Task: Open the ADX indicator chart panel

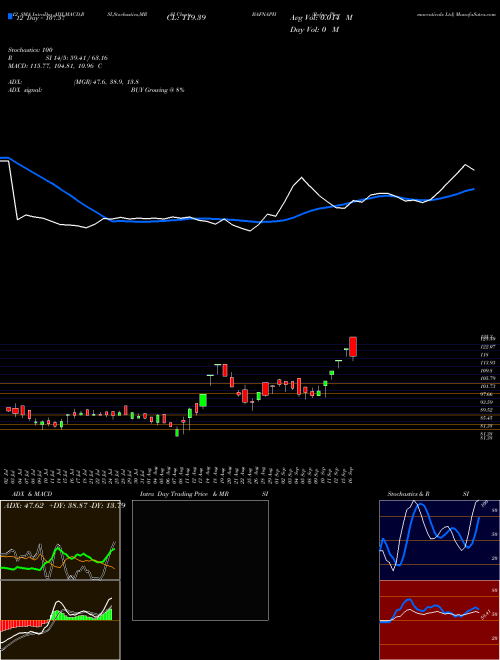Action: tap(60, 540)
